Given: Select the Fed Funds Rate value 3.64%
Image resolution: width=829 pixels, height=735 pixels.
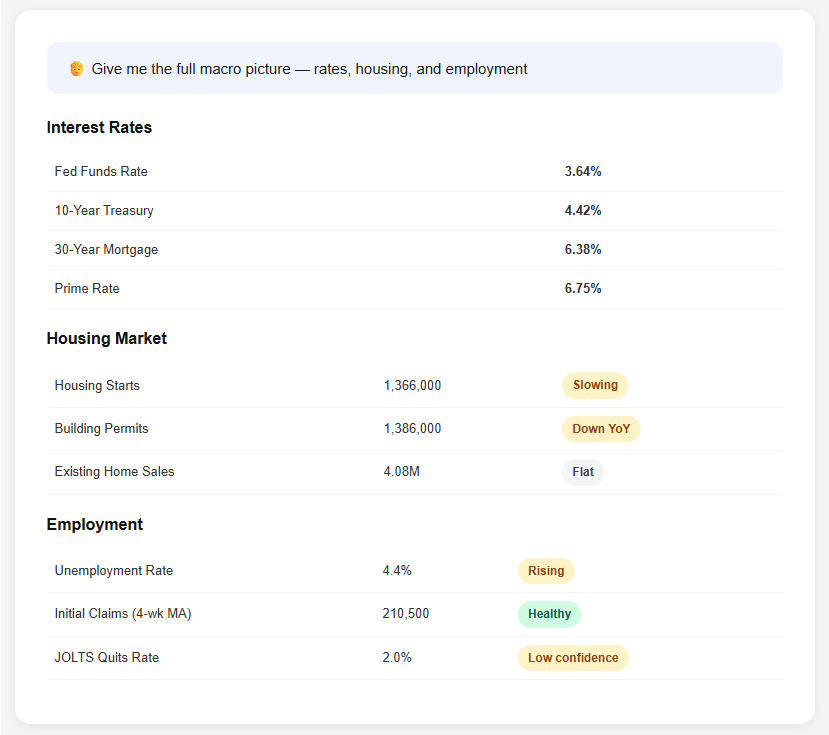Looking at the screenshot, I should click(x=583, y=171).
